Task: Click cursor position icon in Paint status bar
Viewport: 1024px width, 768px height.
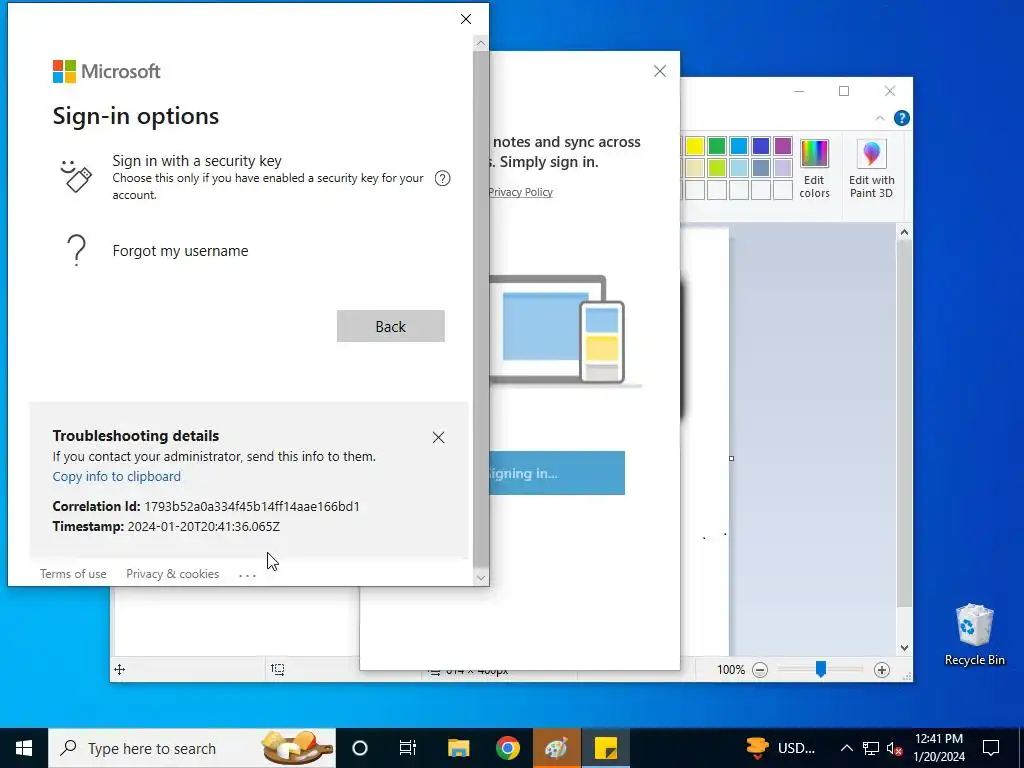Action: pyautogui.click(x=120, y=669)
